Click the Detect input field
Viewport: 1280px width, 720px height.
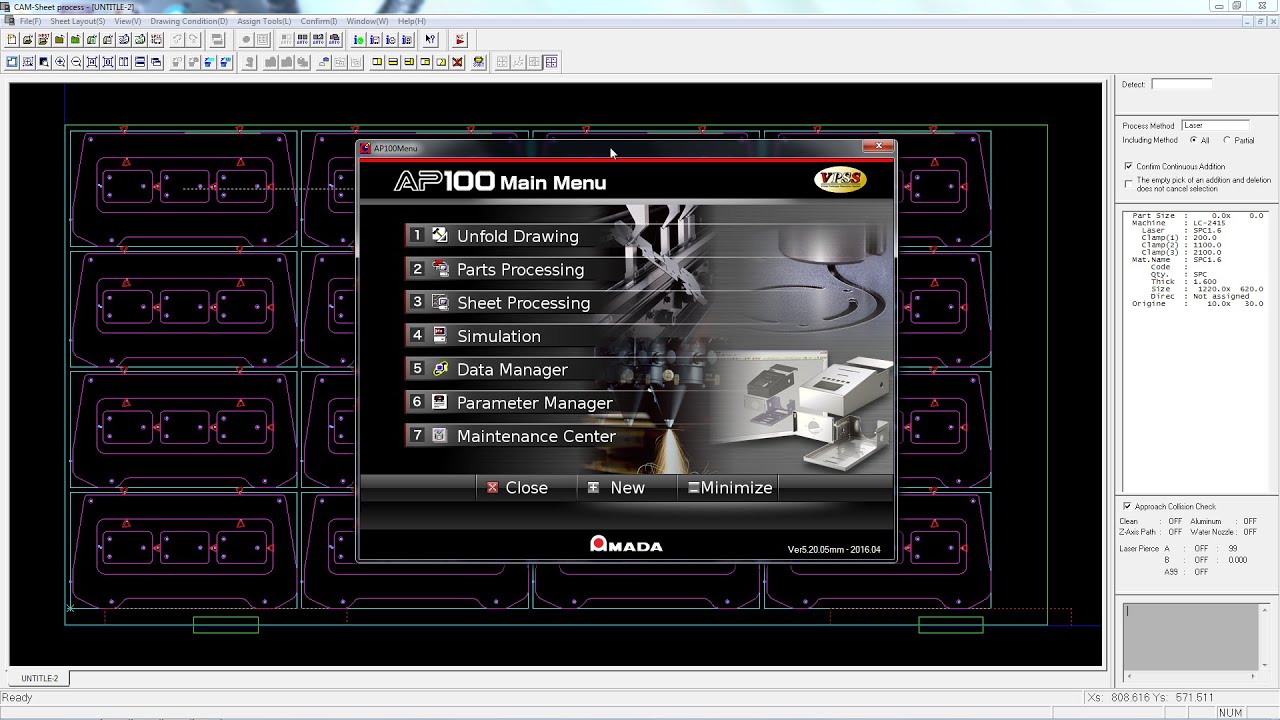coord(1181,84)
